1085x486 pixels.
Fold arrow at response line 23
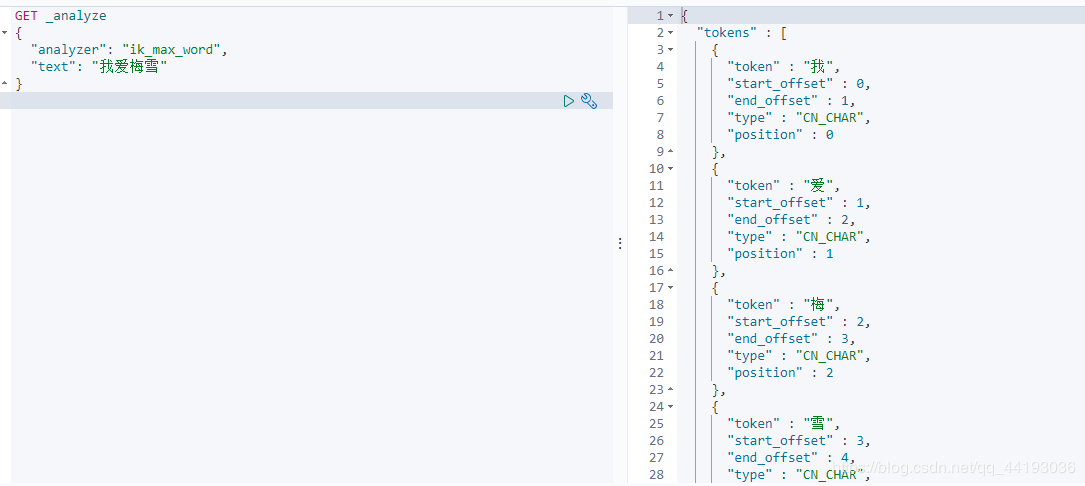click(x=671, y=390)
